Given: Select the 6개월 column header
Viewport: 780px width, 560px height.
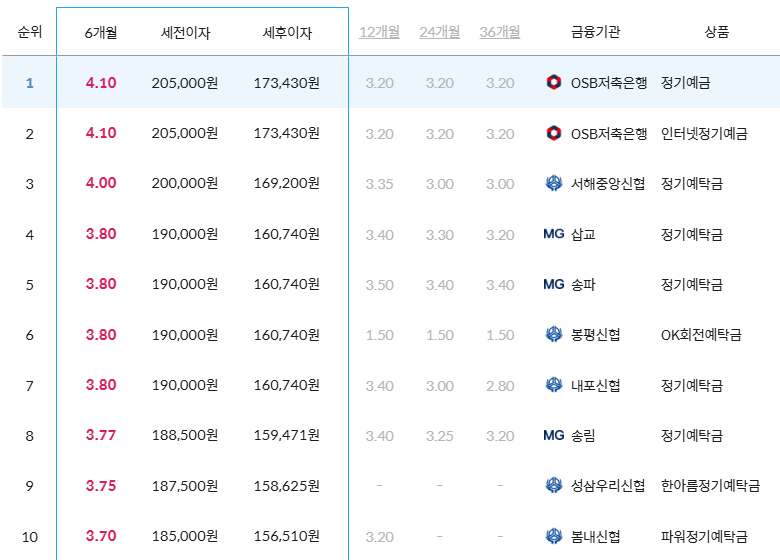Looking at the screenshot, I should tap(101, 33).
